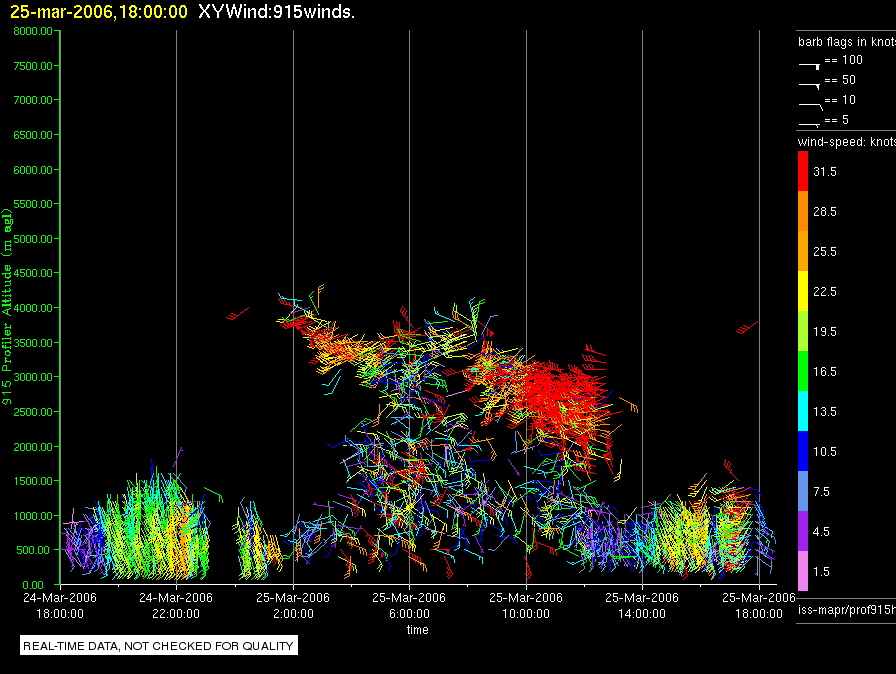The image size is (896, 674).
Task: Click the 50 knot barb flag symbol
Action: click(x=810, y=86)
